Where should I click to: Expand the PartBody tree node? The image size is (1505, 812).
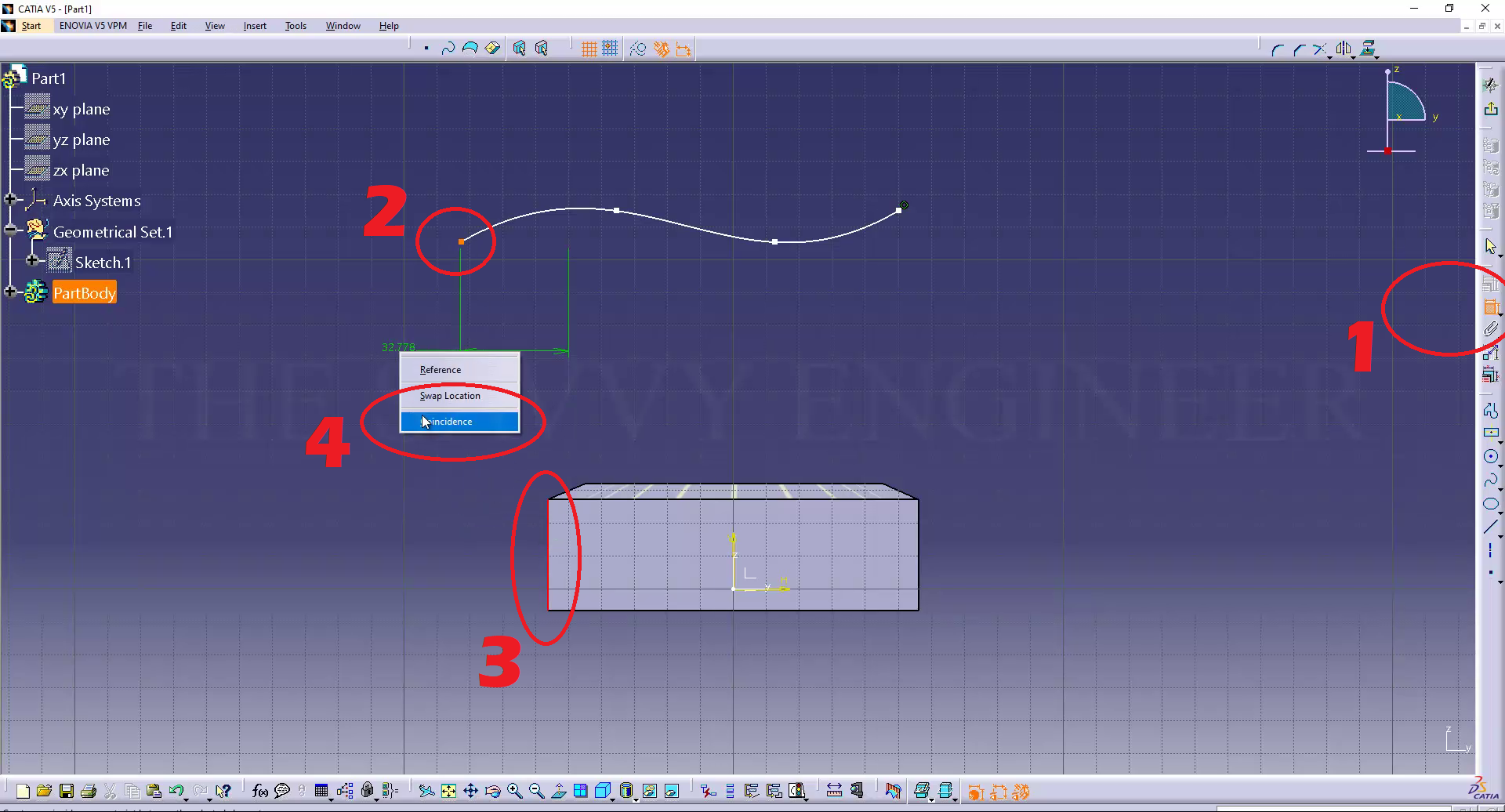coord(10,292)
